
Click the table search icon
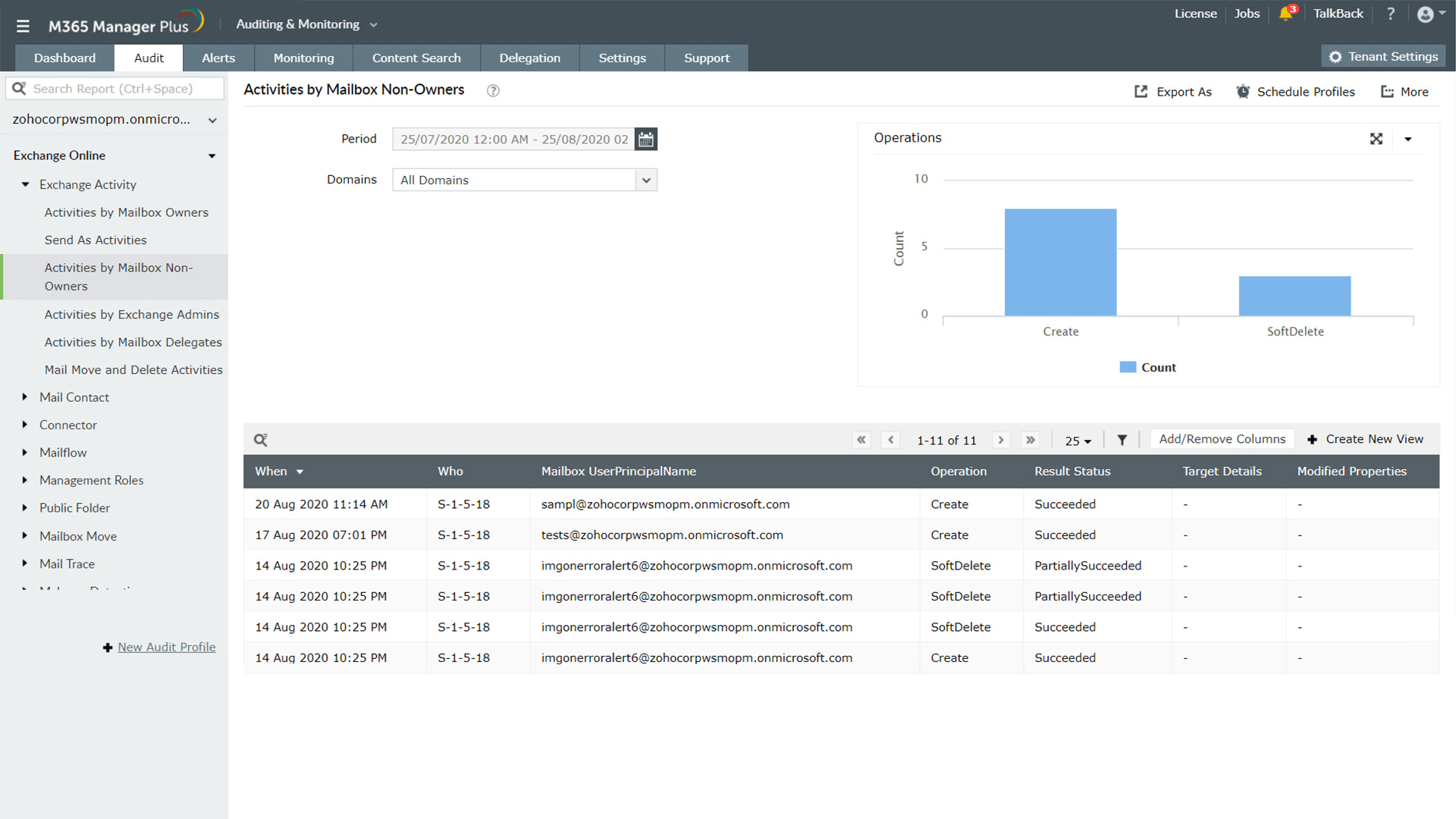[x=260, y=440]
